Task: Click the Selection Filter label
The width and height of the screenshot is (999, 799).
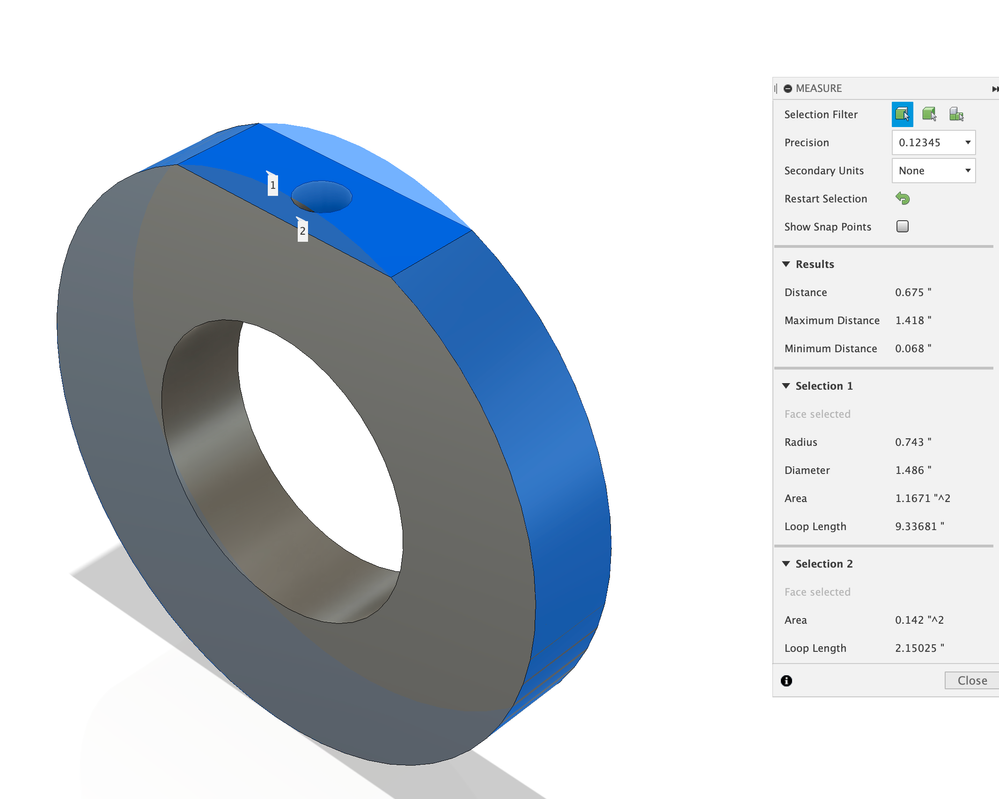Action: pyautogui.click(x=821, y=115)
